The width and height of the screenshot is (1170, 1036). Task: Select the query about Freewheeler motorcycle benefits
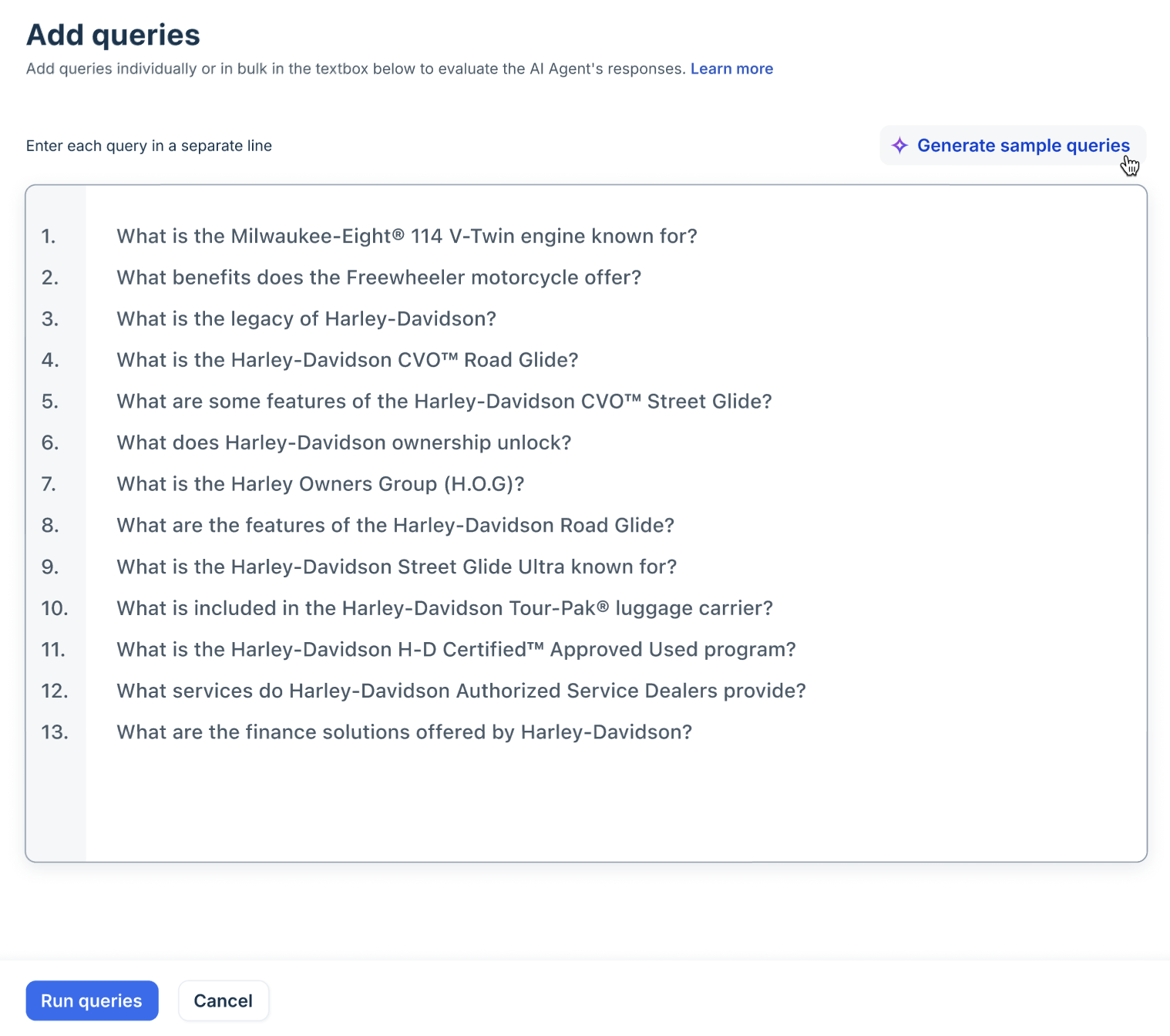378,277
